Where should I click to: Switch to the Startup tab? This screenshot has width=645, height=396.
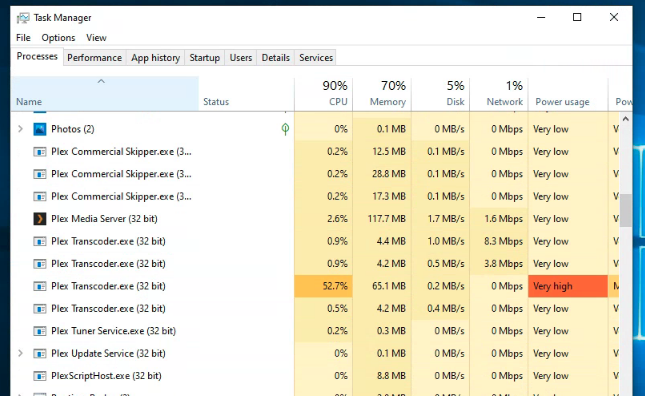[204, 58]
